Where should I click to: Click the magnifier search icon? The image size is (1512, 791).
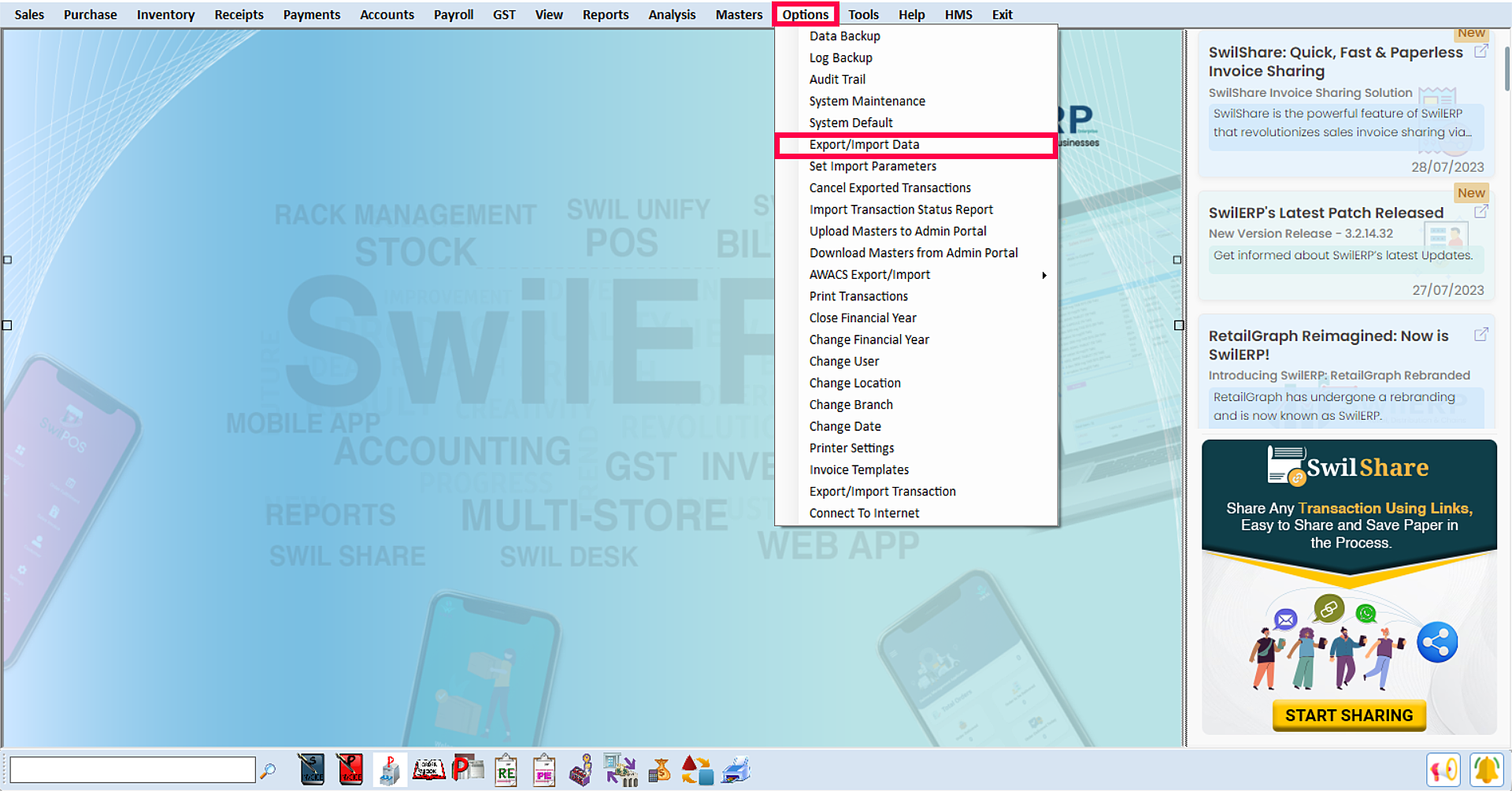[268, 770]
